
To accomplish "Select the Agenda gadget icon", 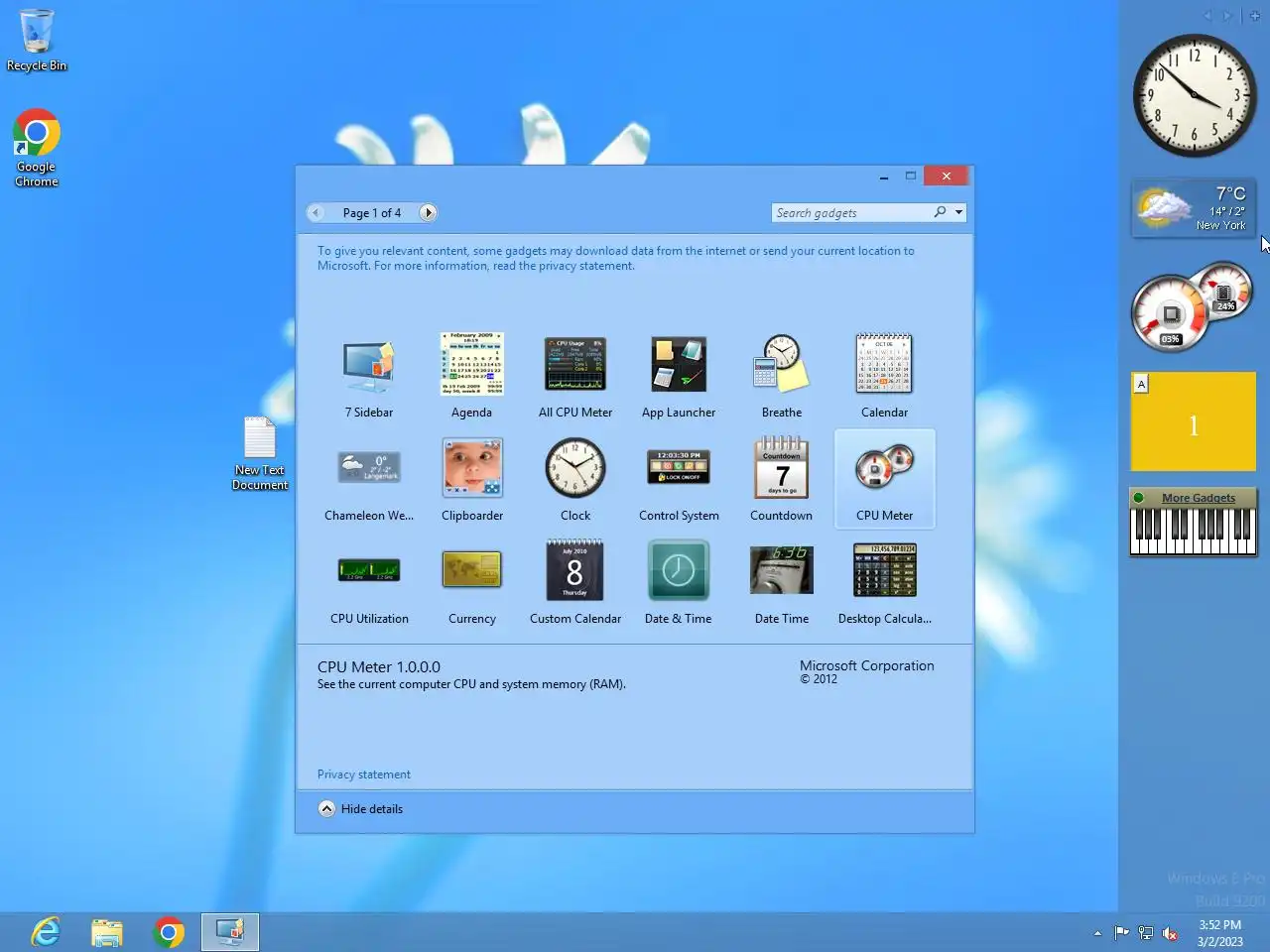I will [472, 363].
